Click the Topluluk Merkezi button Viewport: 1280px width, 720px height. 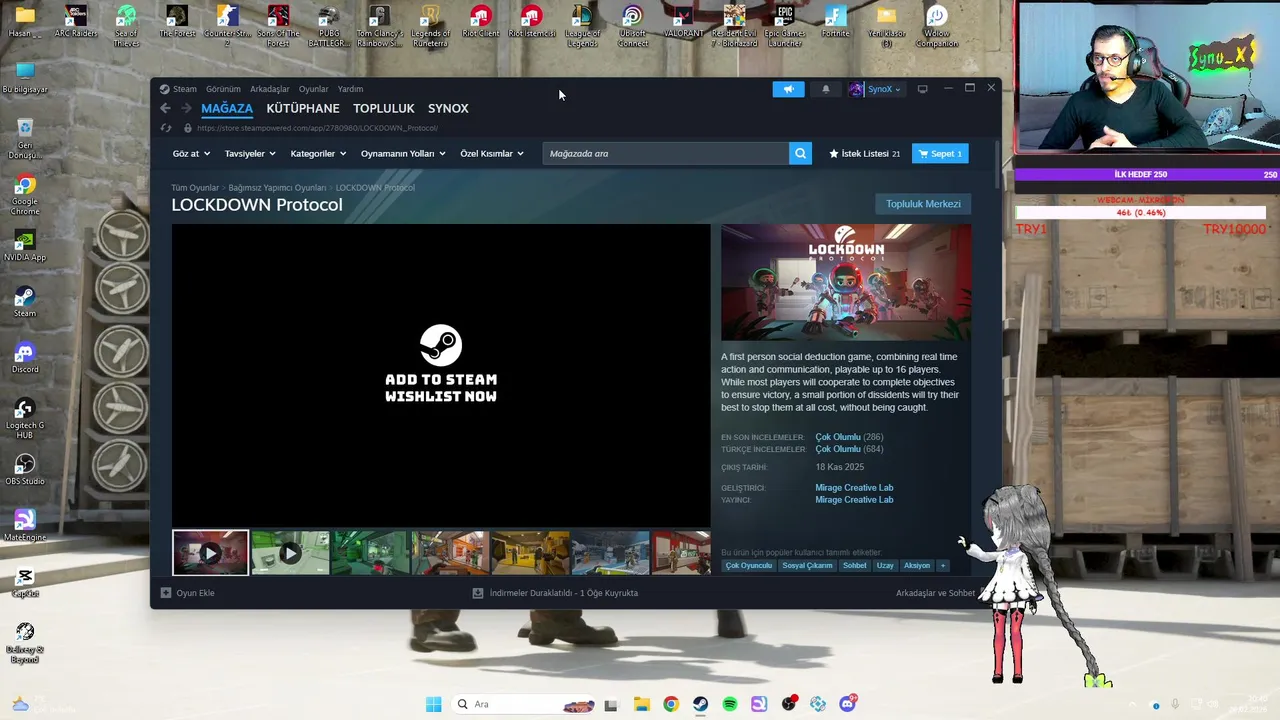(x=923, y=204)
